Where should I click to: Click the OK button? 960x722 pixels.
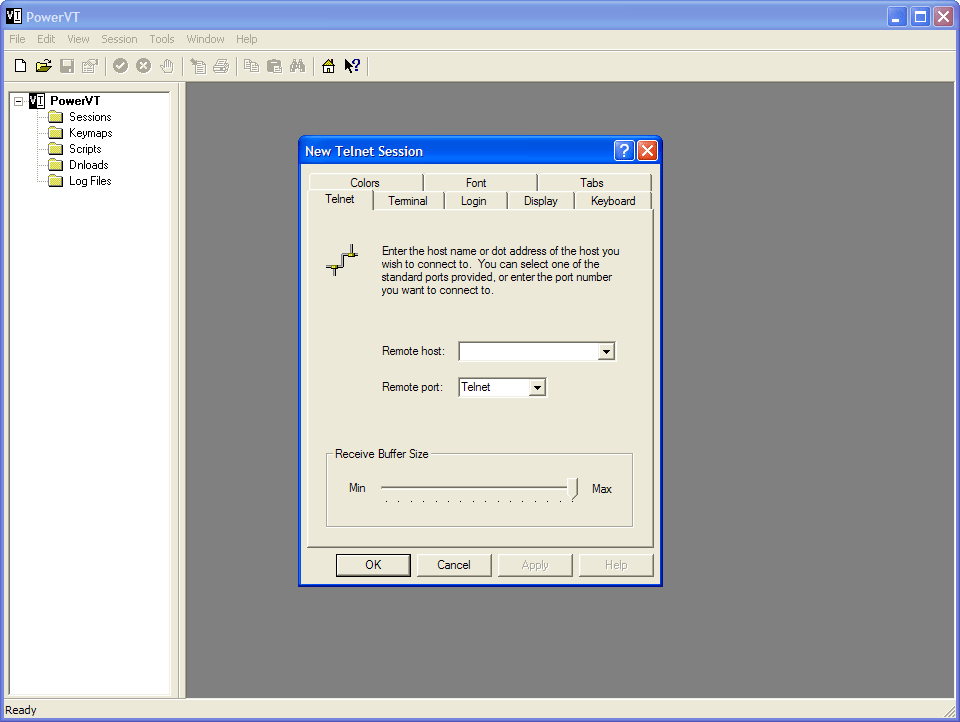point(373,564)
